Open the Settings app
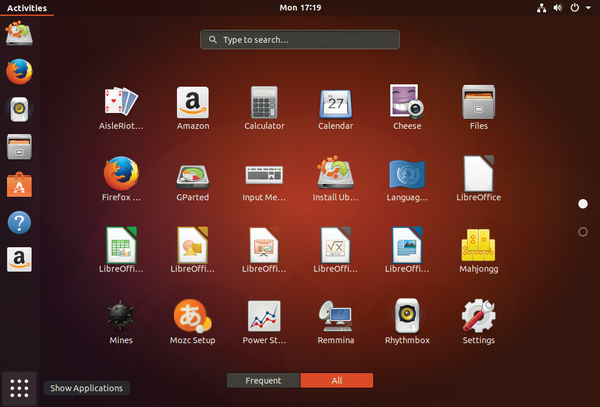The width and height of the screenshot is (600, 407). pyautogui.click(x=478, y=322)
